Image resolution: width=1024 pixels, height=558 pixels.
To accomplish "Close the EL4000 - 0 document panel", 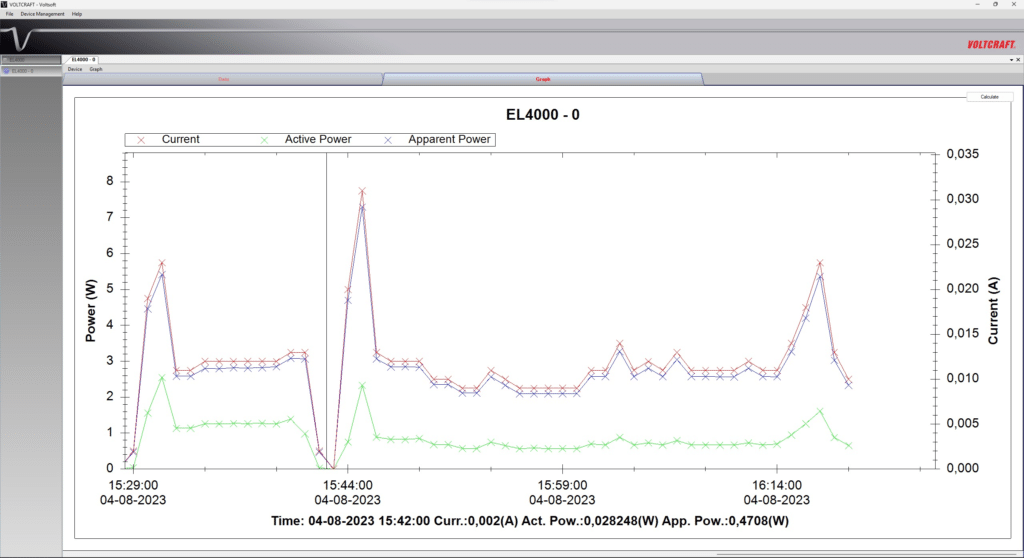I will 1018,60.
